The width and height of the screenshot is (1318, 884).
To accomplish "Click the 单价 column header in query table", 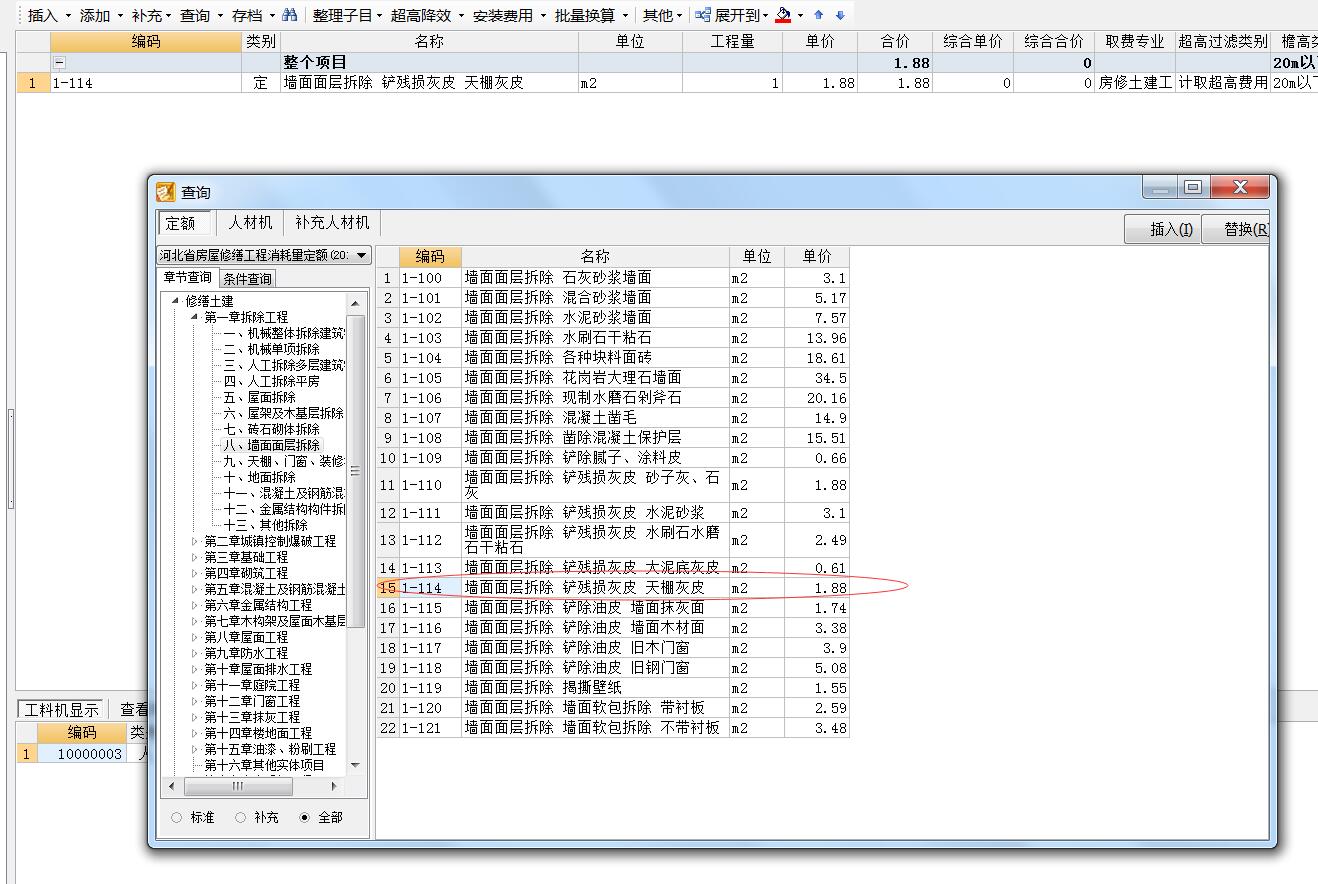I will coord(817,257).
